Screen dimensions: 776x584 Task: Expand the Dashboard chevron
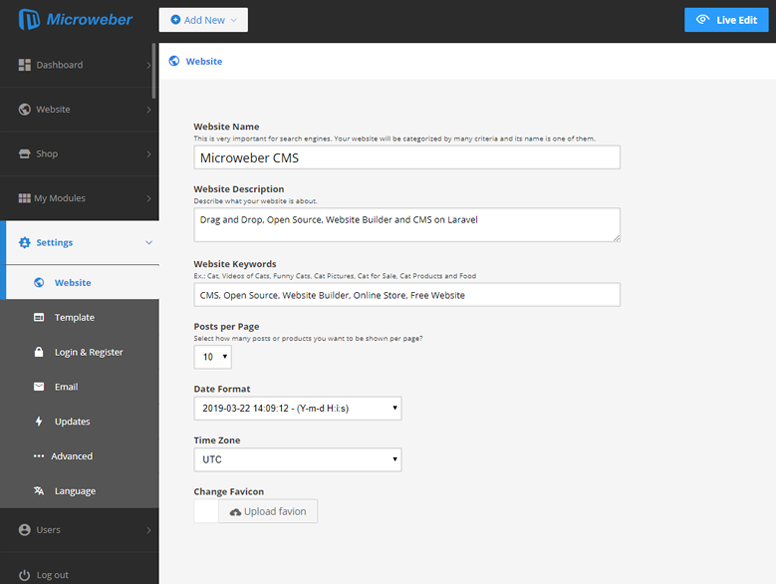tap(149, 65)
